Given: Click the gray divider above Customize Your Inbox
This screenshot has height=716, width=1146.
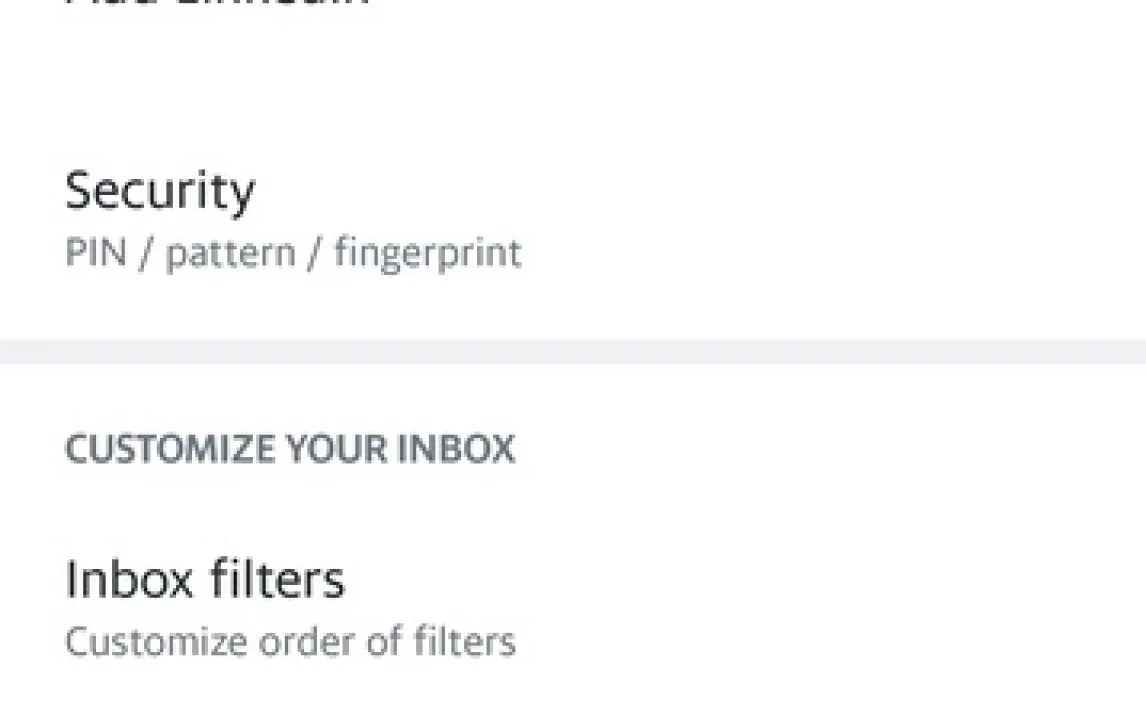Looking at the screenshot, I should [x=573, y=352].
